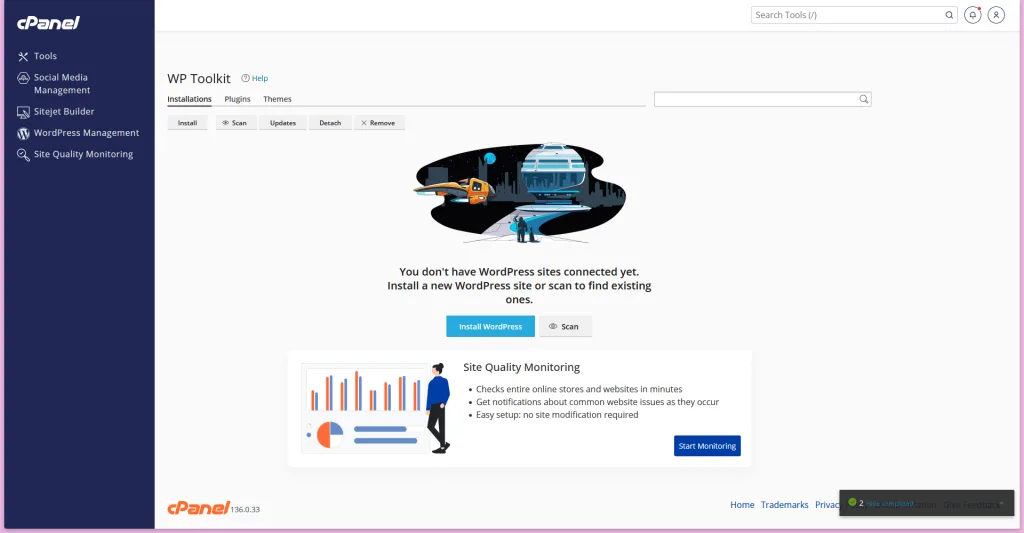Click the Install toolbar button
Image resolution: width=1024 pixels, height=533 pixels.
[187, 123]
